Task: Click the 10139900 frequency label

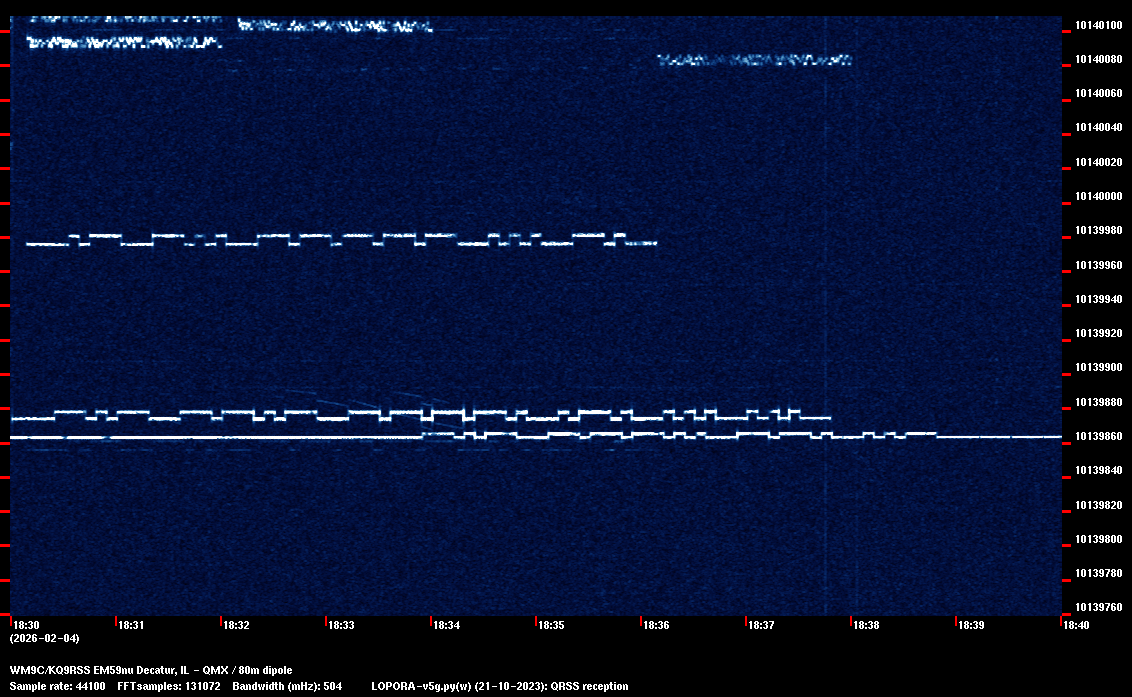Action: (1097, 368)
